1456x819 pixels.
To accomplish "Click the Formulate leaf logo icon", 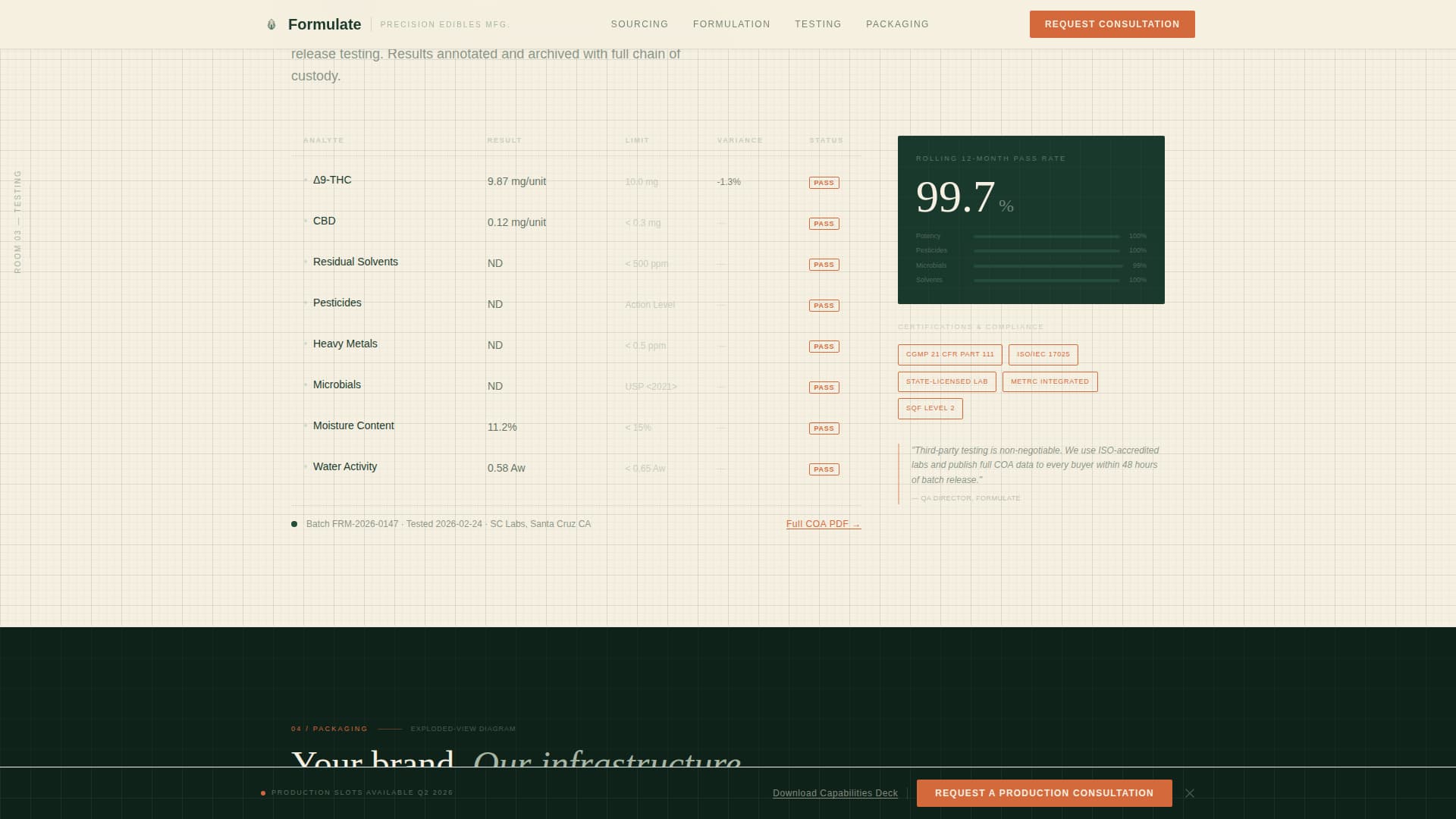I will pos(271,24).
